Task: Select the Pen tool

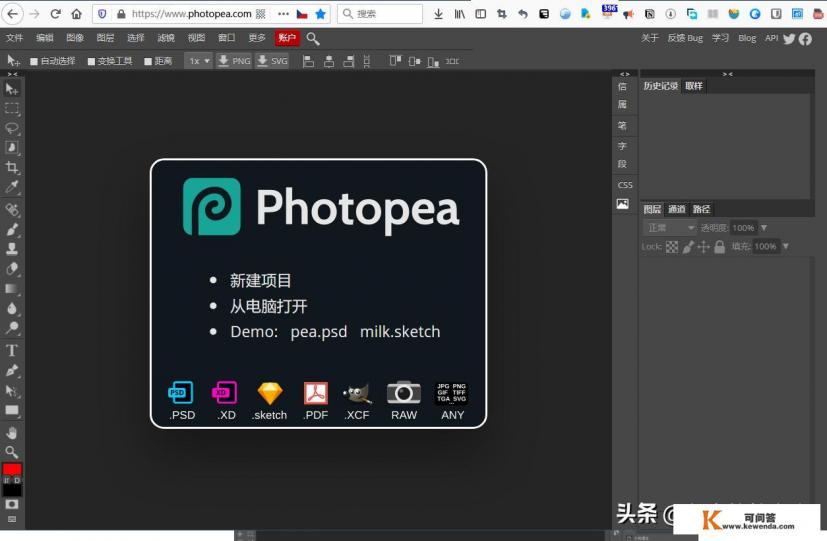Action: coord(12,371)
